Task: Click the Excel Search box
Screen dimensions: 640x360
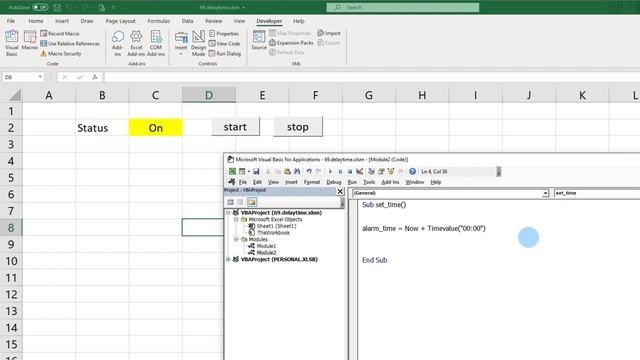Action: 403,7
